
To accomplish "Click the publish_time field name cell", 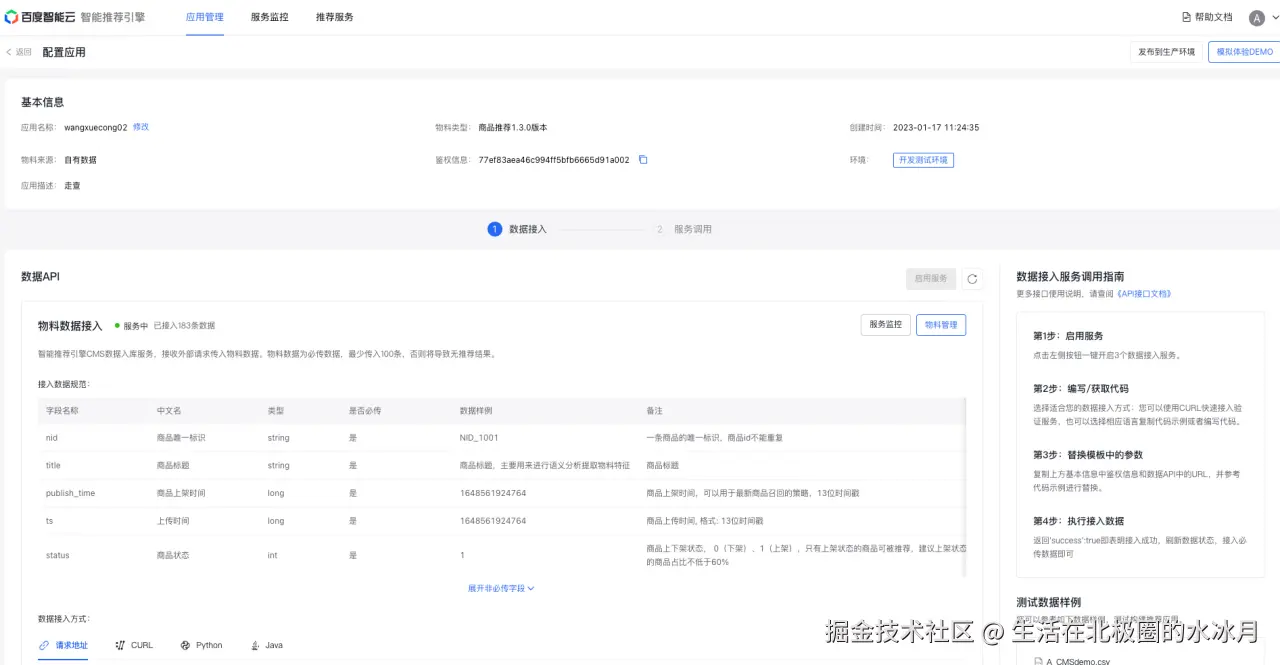I will tap(70, 493).
